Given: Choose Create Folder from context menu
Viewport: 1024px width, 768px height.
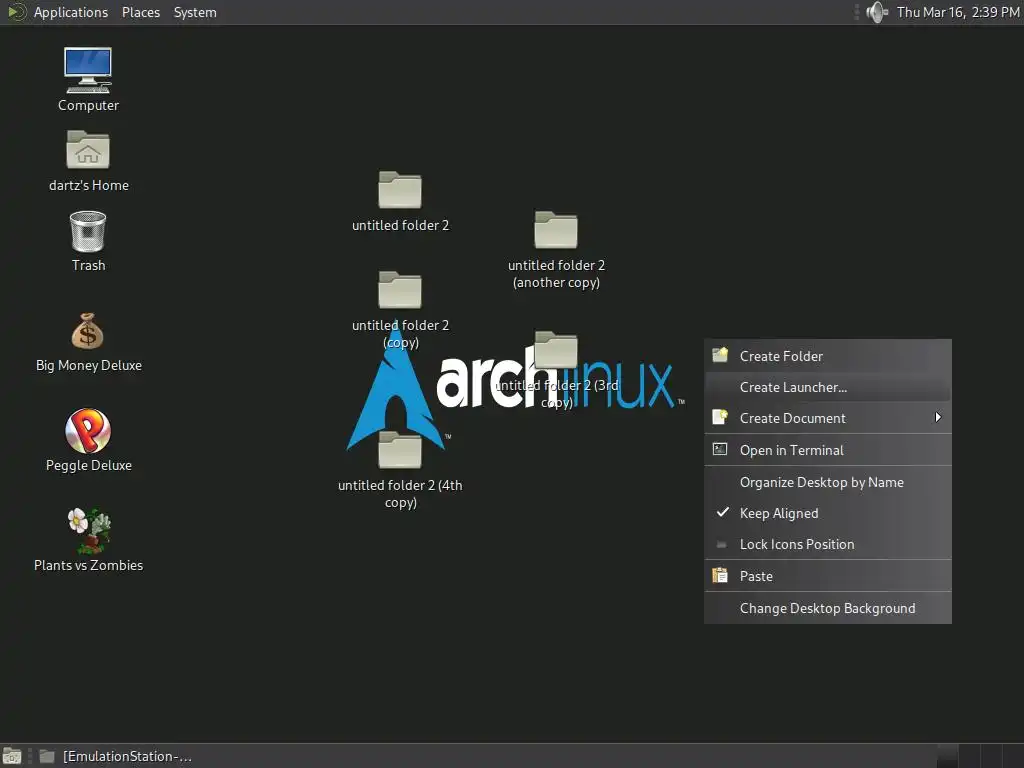Looking at the screenshot, I should pos(827,356).
